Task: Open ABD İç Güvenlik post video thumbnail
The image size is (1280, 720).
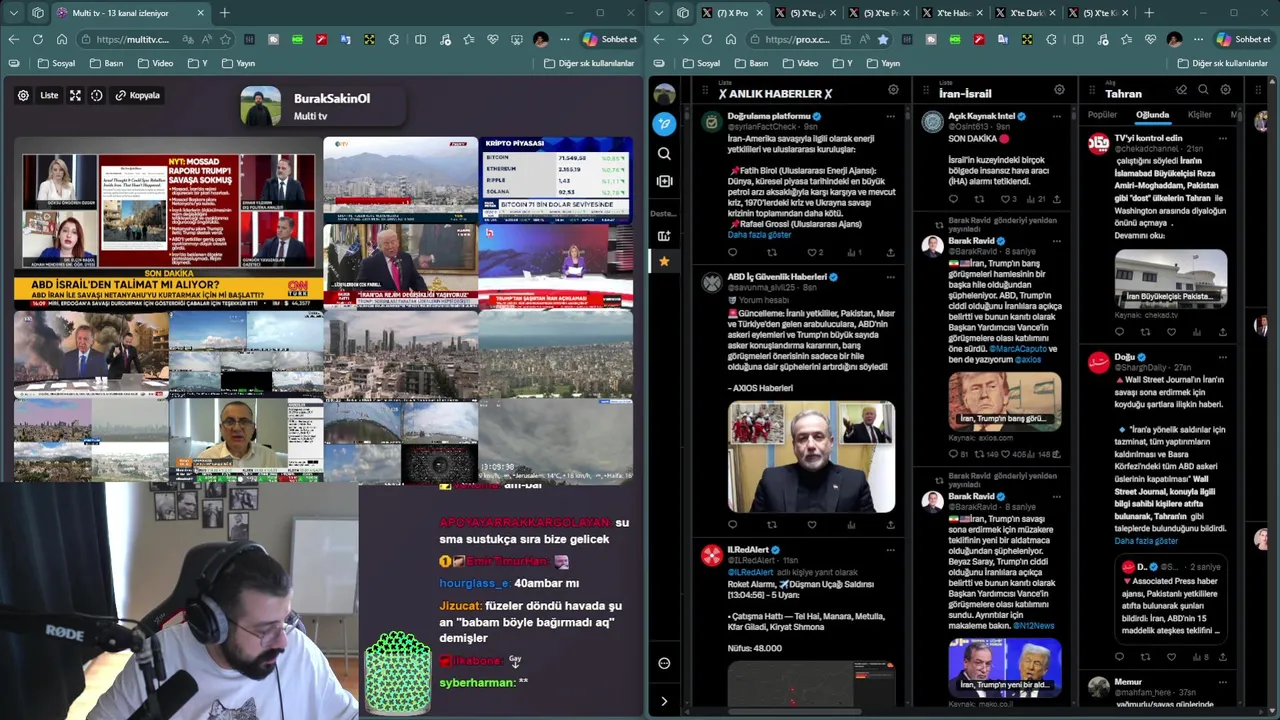Action: (x=811, y=457)
